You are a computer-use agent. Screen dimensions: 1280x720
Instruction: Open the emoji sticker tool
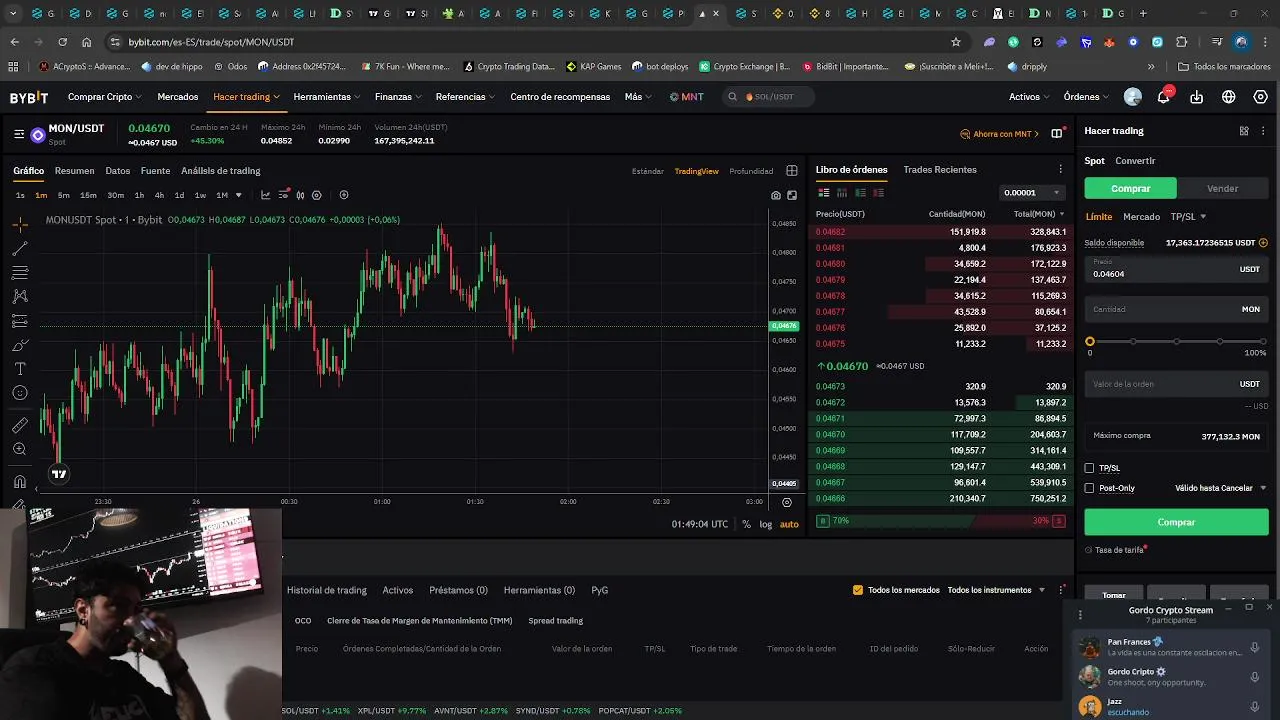pos(20,393)
